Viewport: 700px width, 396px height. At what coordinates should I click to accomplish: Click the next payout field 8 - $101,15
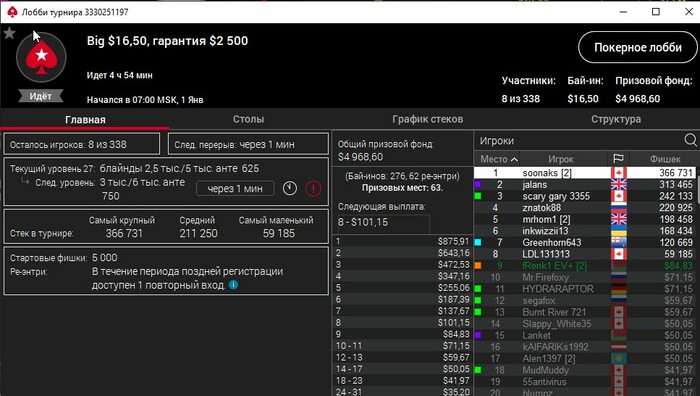pos(383,223)
